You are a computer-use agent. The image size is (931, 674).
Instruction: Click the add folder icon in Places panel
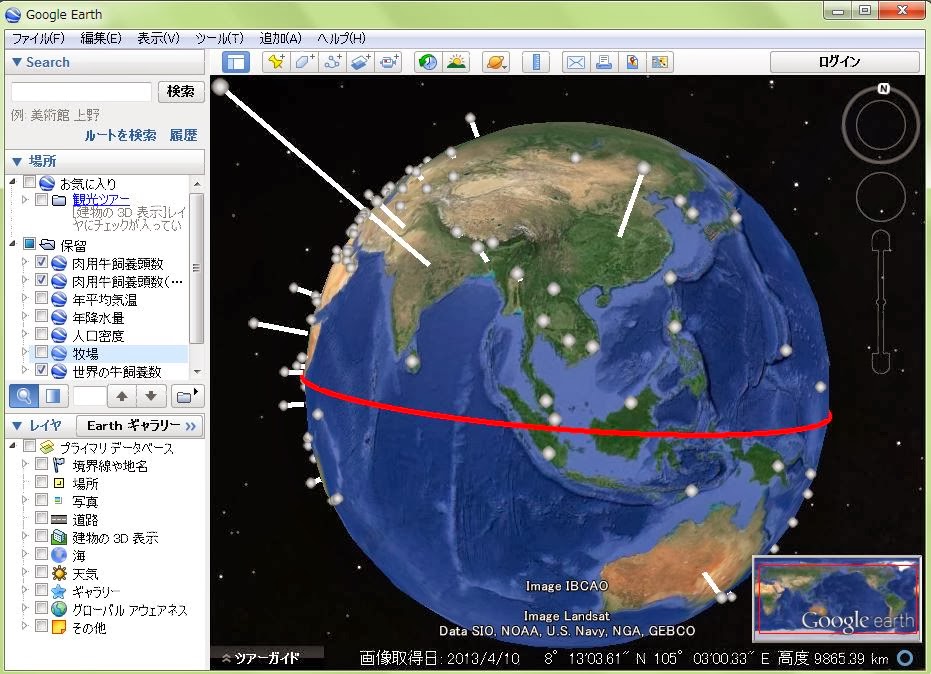(x=188, y=396)
